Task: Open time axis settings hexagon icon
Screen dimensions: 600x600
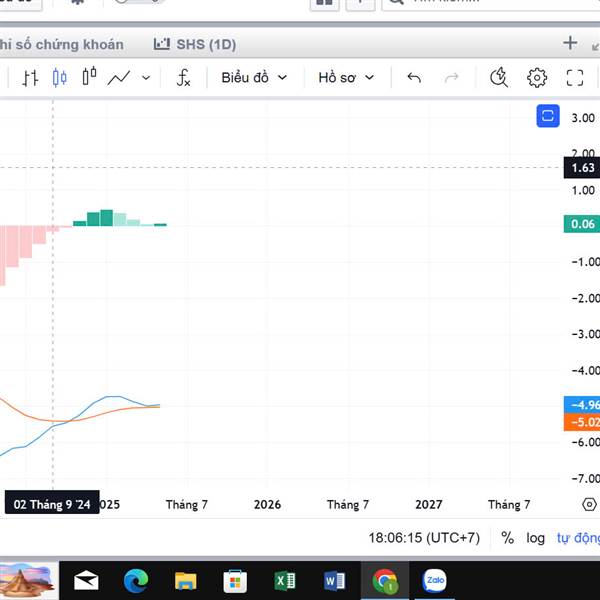Action: tap(589, 504)
